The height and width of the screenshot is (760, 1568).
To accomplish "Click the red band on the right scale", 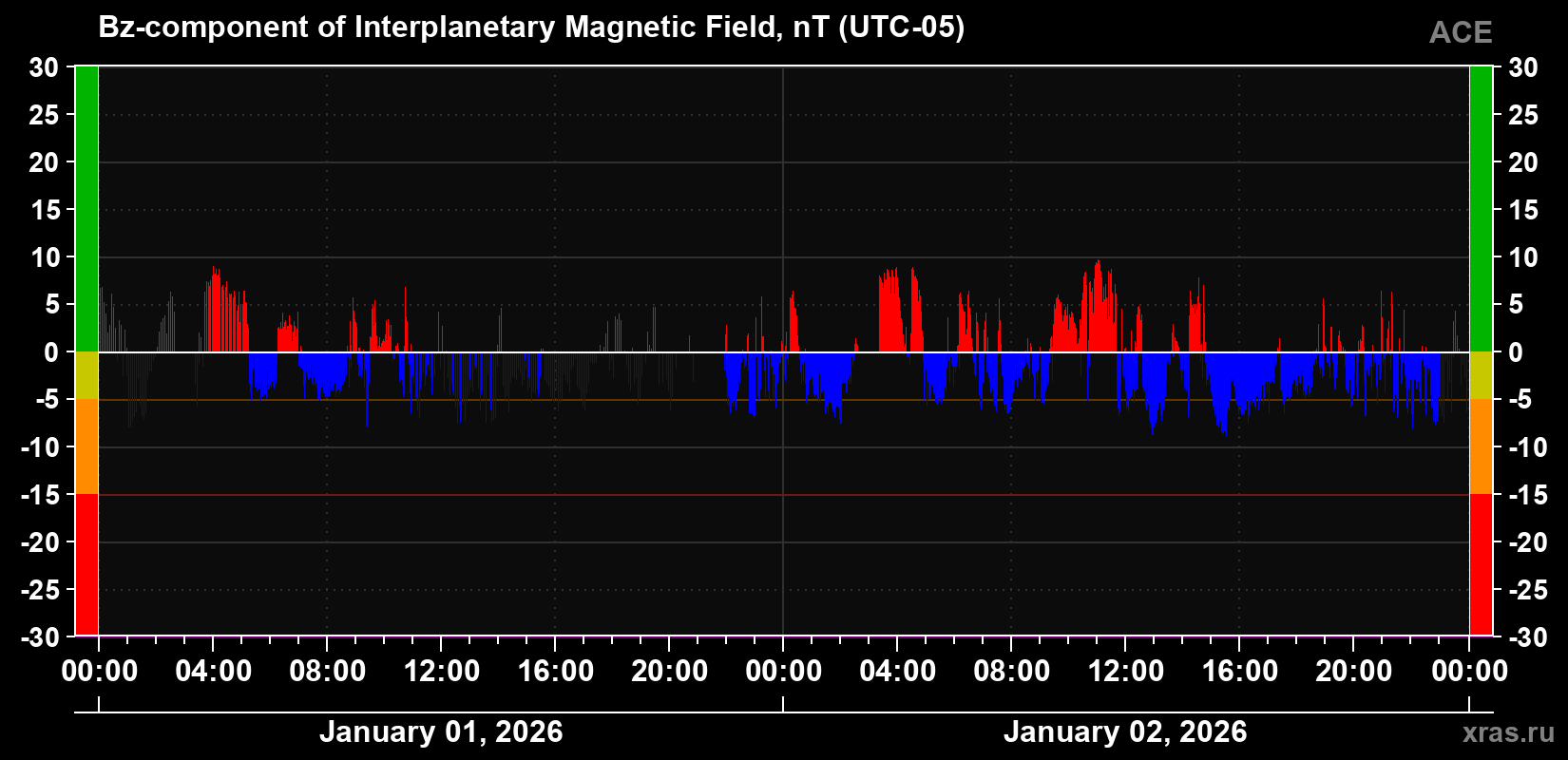I will 1481,564.
